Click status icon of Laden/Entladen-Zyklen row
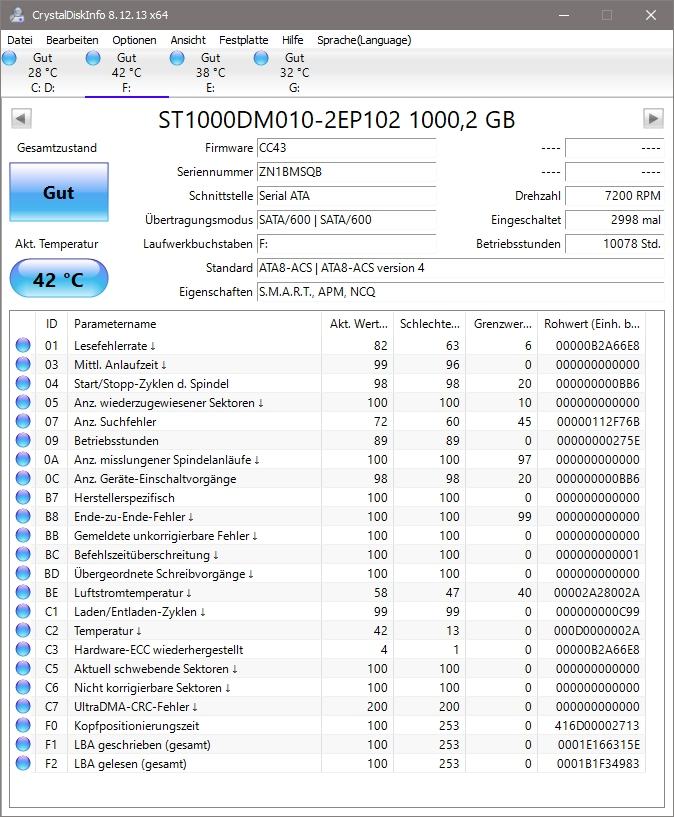 23,612
